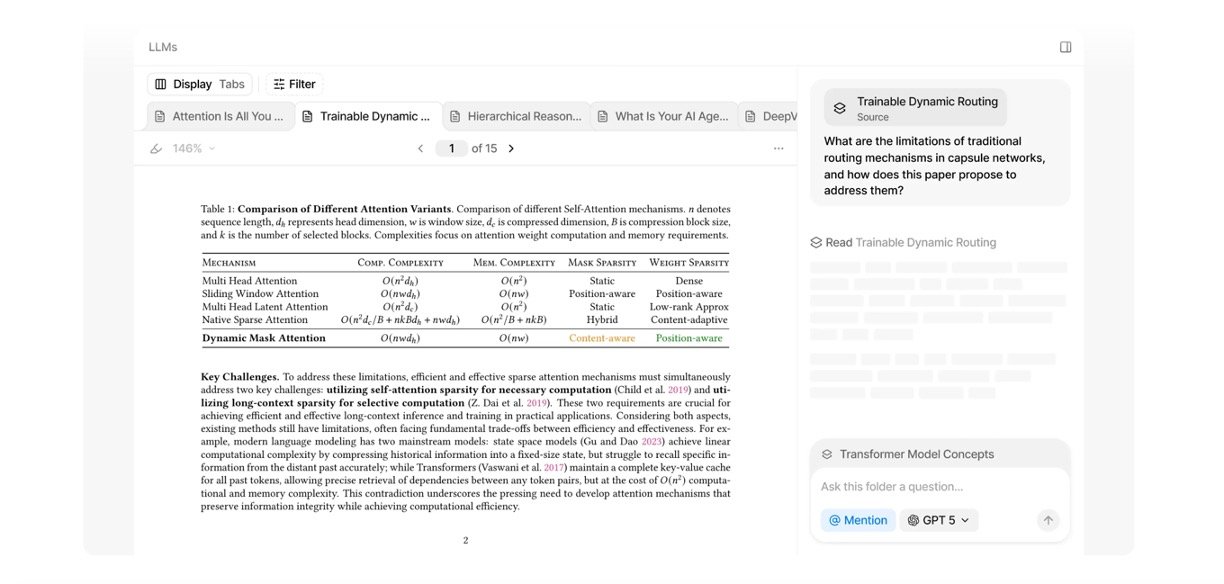Open the Display Tabs view switcher
Image resolution: width=1224 pixels, height=584 pixels.
pyautogui.click(x=199, y=84)
